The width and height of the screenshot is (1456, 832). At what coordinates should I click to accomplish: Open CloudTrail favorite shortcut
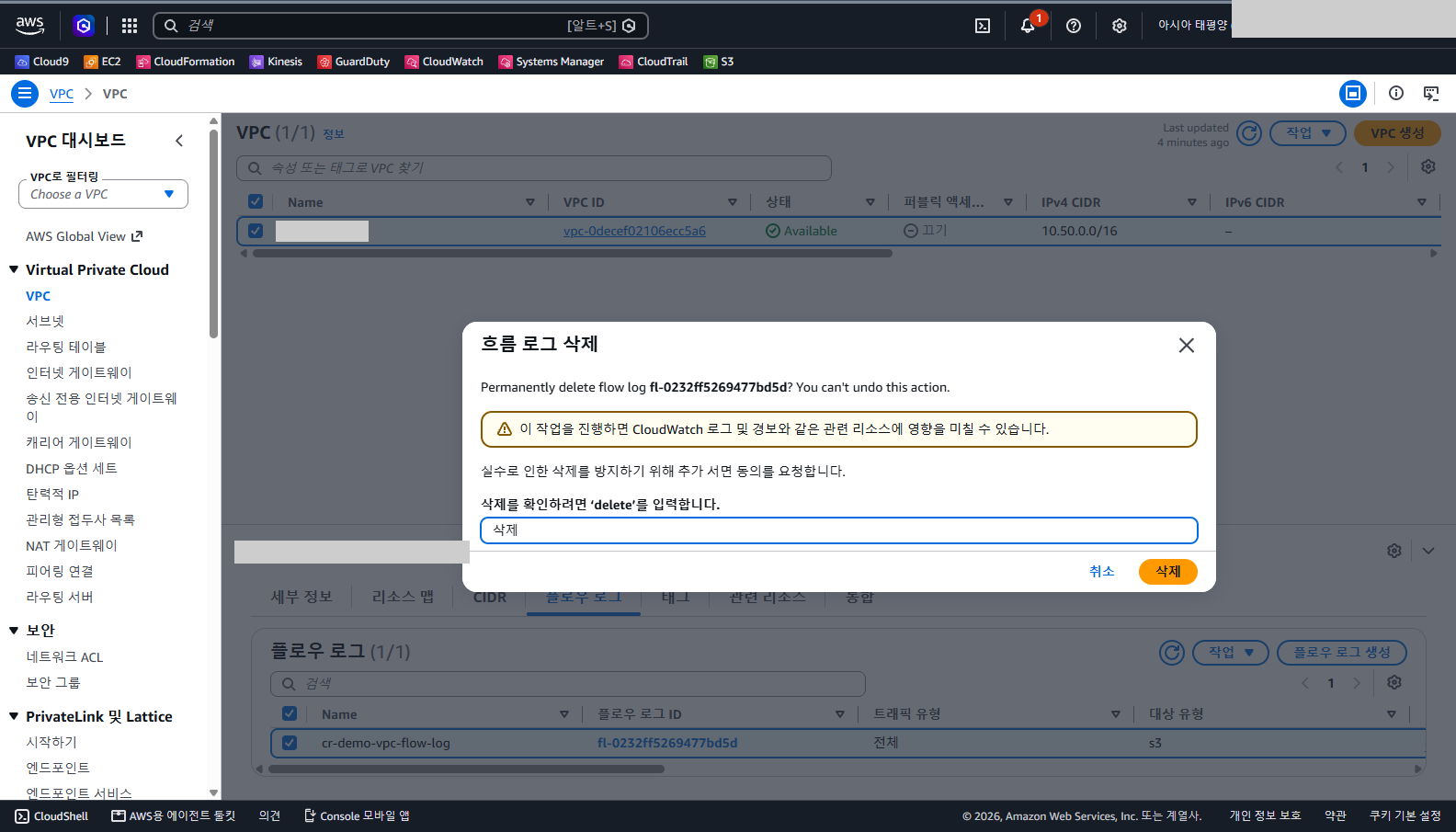(x=654, y=62)
